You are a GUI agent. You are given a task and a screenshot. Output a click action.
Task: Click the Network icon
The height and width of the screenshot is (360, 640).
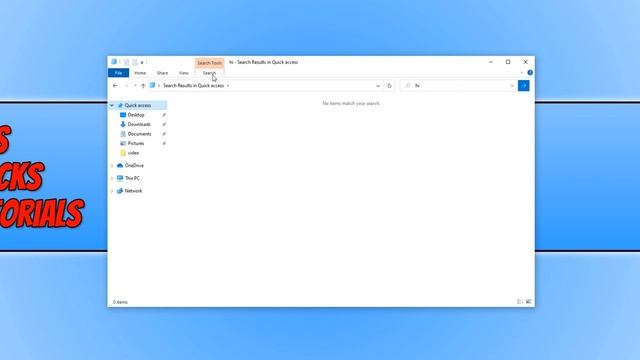pyautogui.click(x=120, y=191)
